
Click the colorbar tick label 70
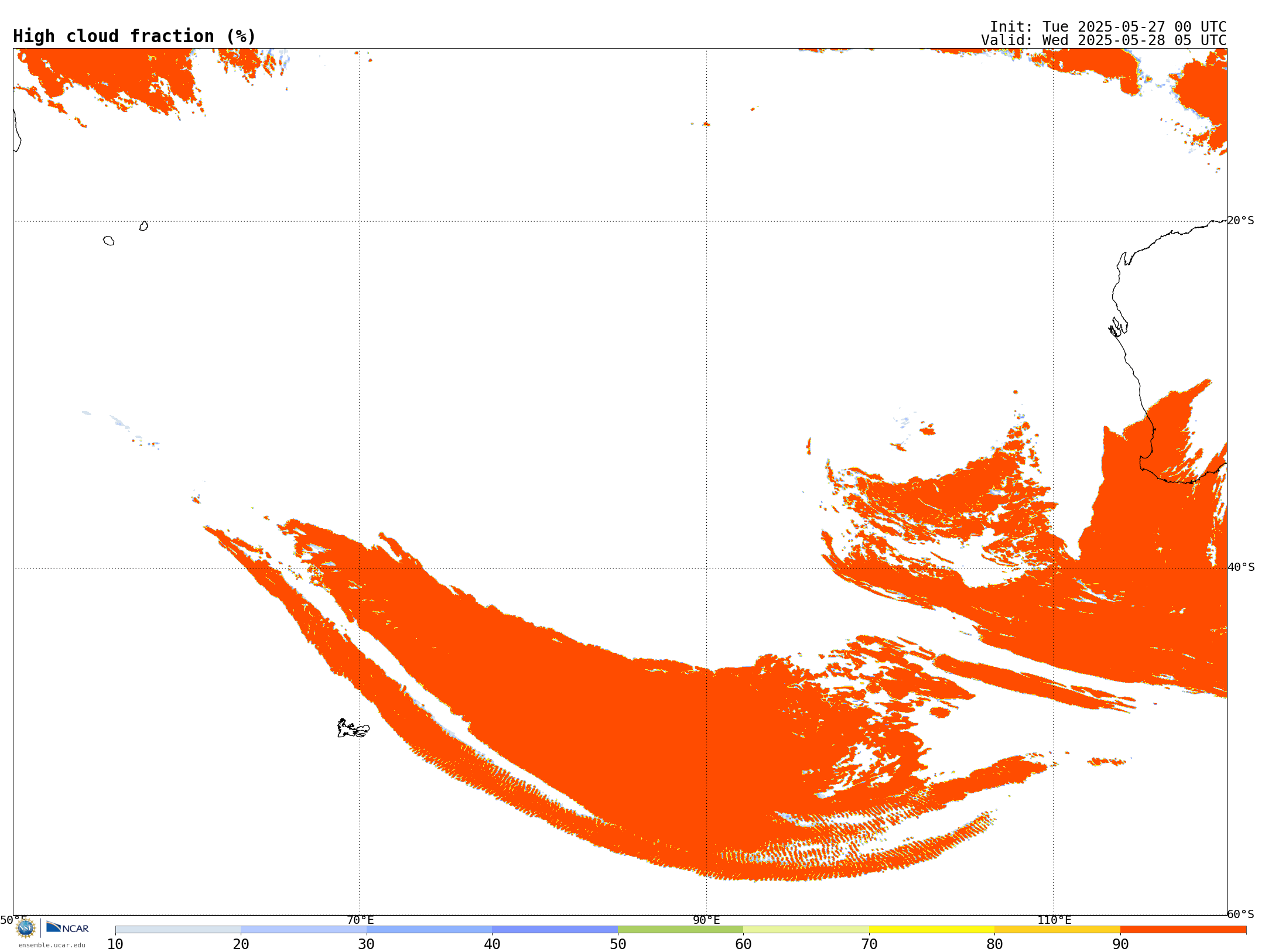[869, 944]
